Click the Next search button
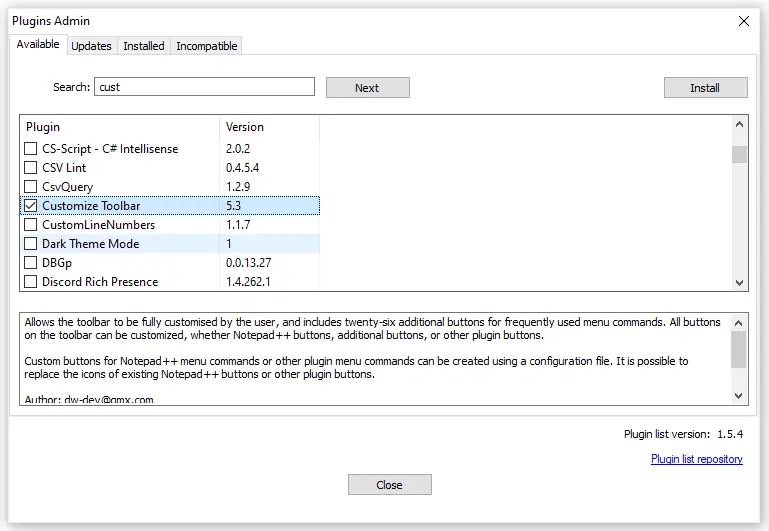Viewport: 769px width, 531px height. 367,88
